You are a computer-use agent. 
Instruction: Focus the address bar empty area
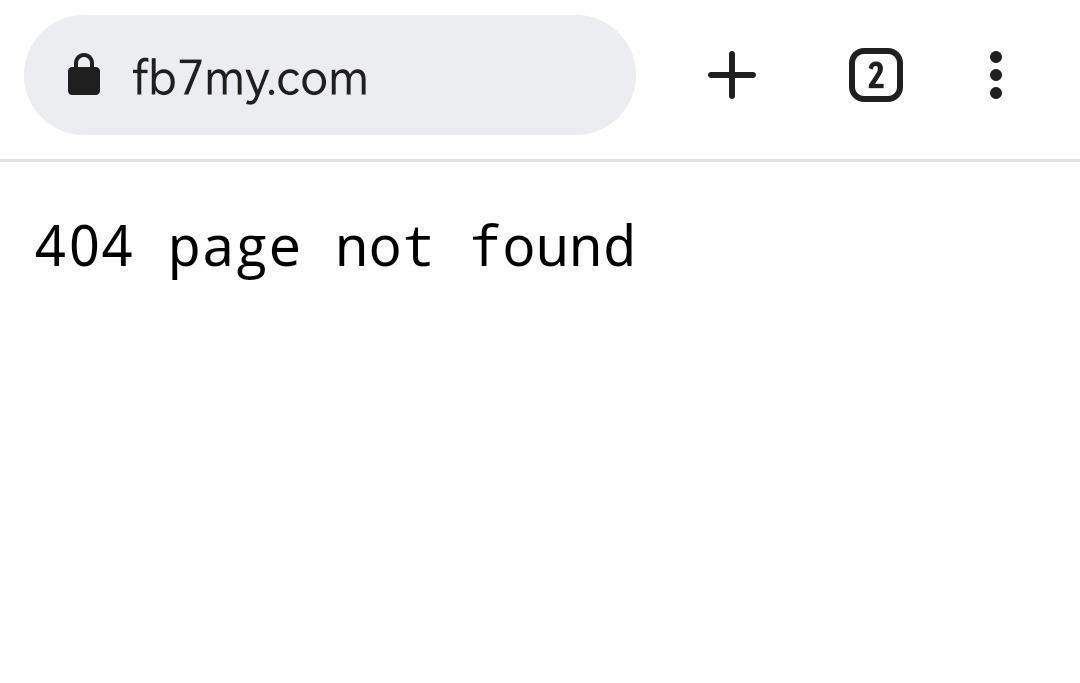[500, 75]
